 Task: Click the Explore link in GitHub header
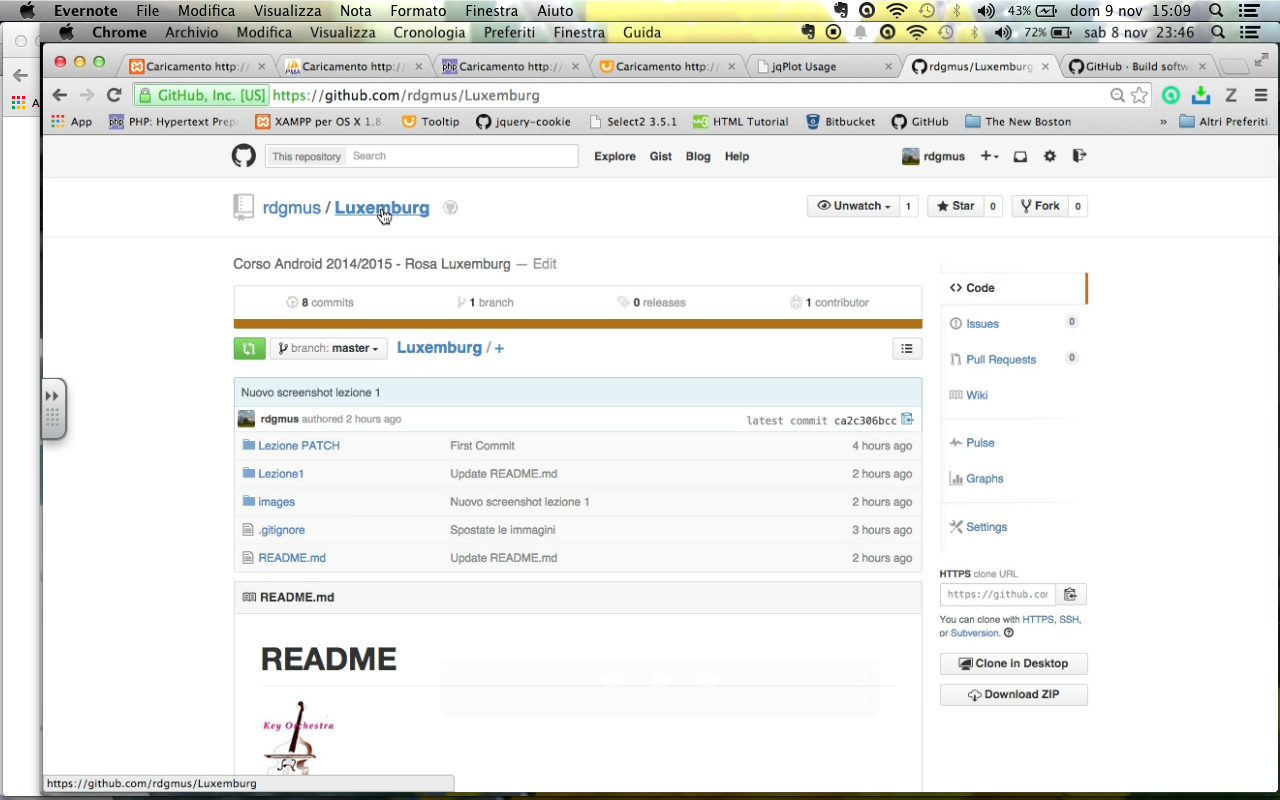tap(615, 156)
